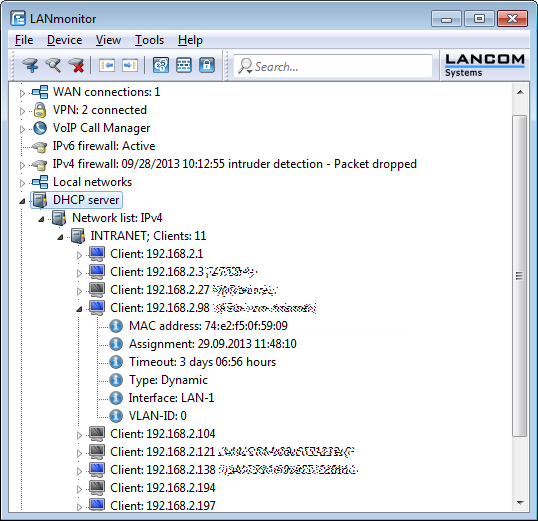Click the vertical scrollbar thumb
The height and width of the screenshot is (521, 538).
click(519, 276)
